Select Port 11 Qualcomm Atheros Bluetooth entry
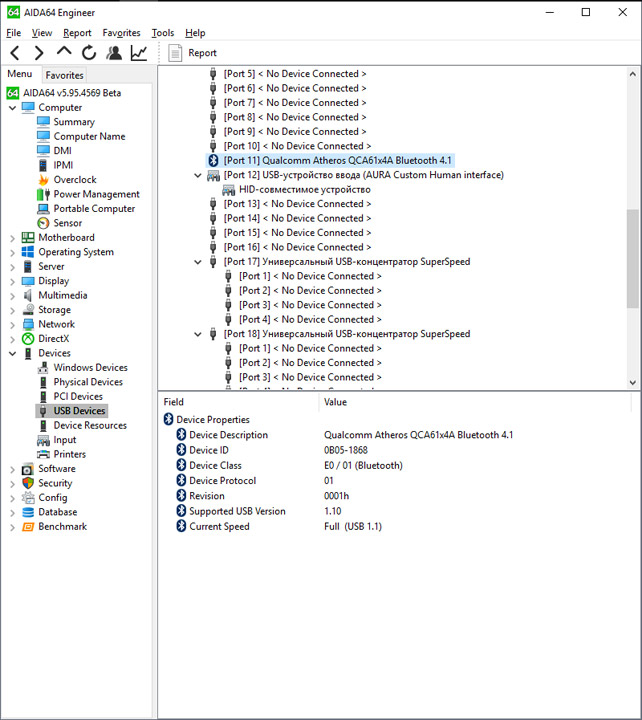This screenshot has width=642, height=720. point(338,160)
